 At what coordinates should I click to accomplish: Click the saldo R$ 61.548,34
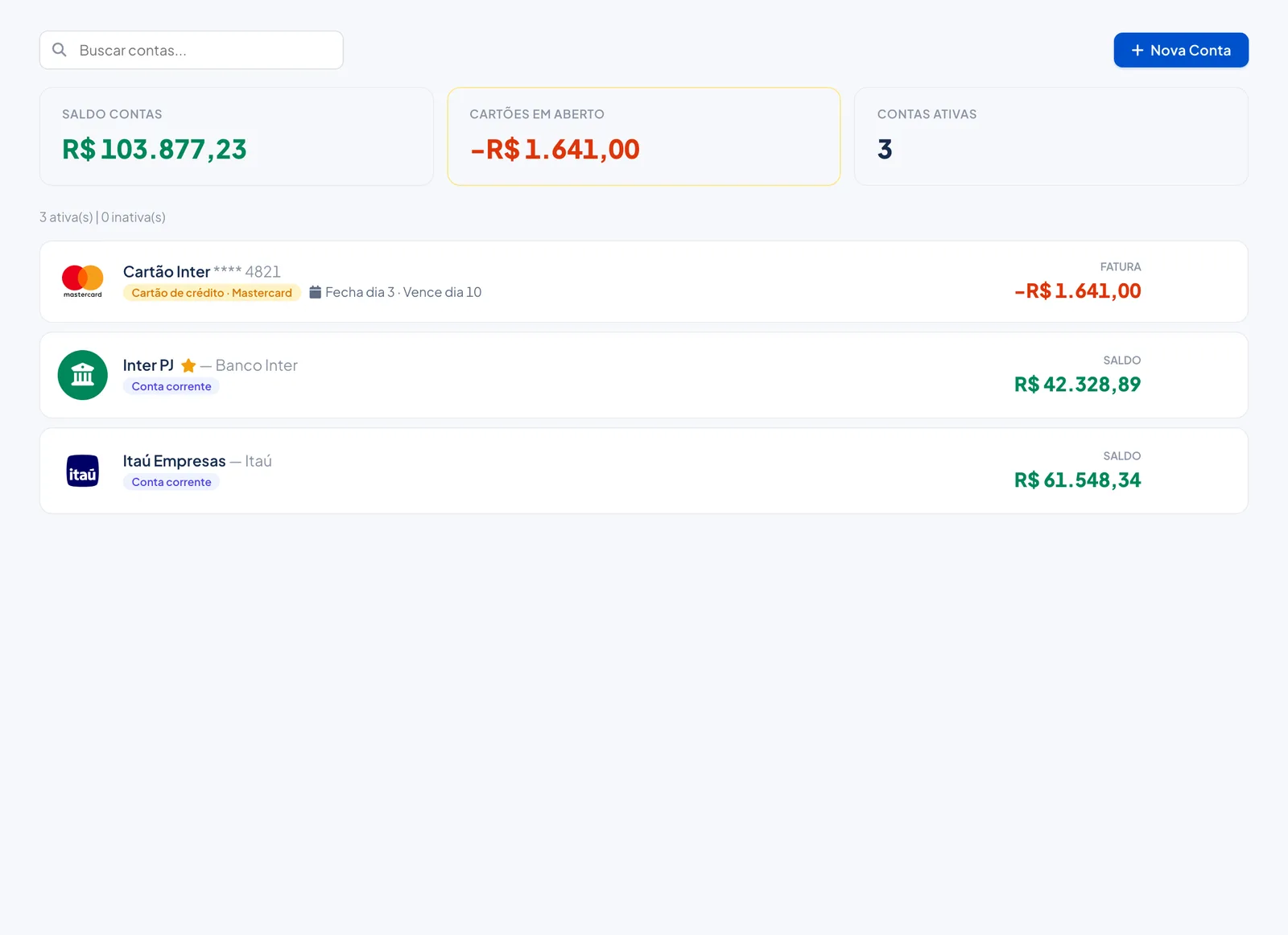point(1078,480)
